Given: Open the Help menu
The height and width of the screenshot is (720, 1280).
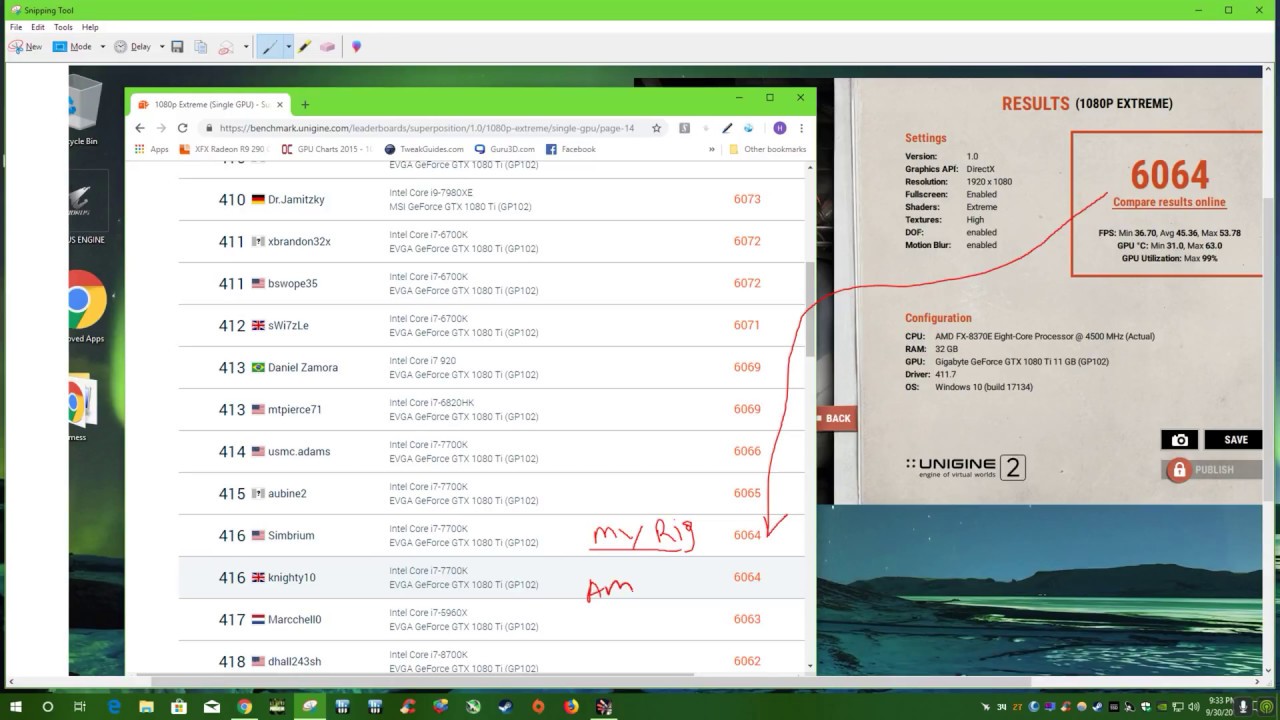Looking at the screenshot, I should 90,27.
